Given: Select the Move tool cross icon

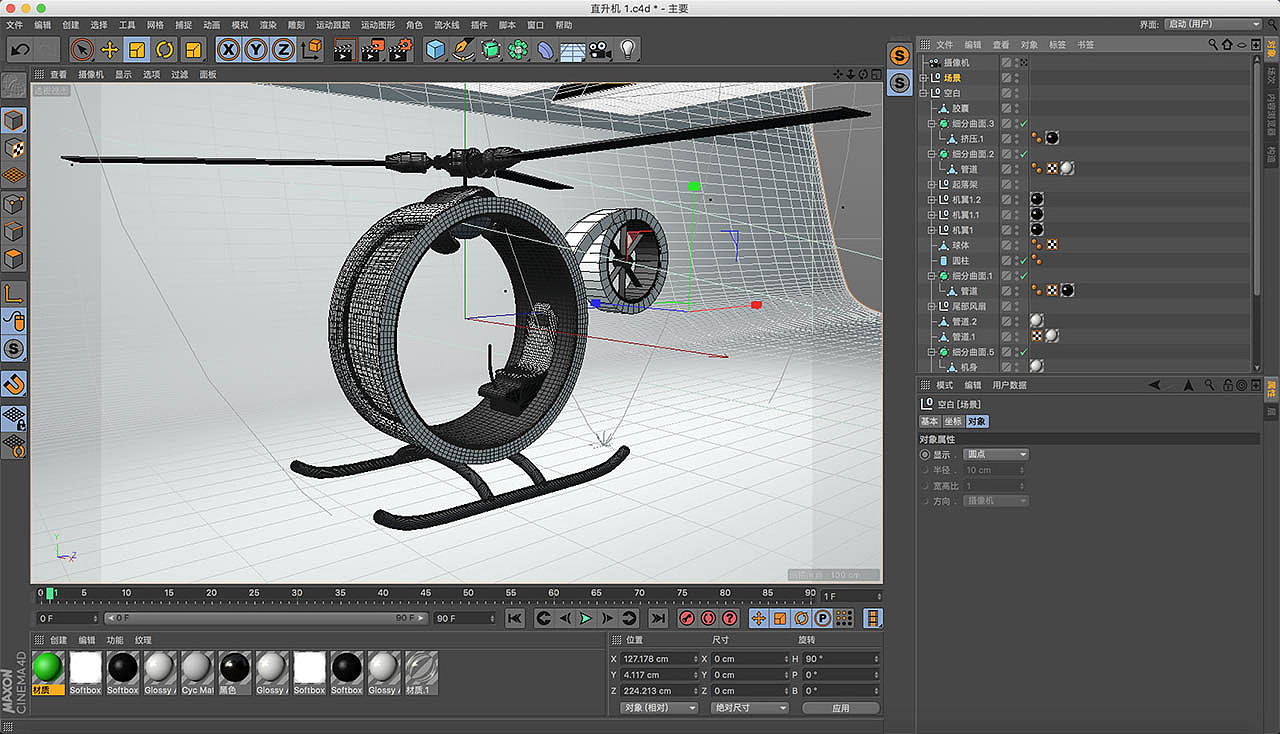Looking at the screenshot, I should [110, 49].
